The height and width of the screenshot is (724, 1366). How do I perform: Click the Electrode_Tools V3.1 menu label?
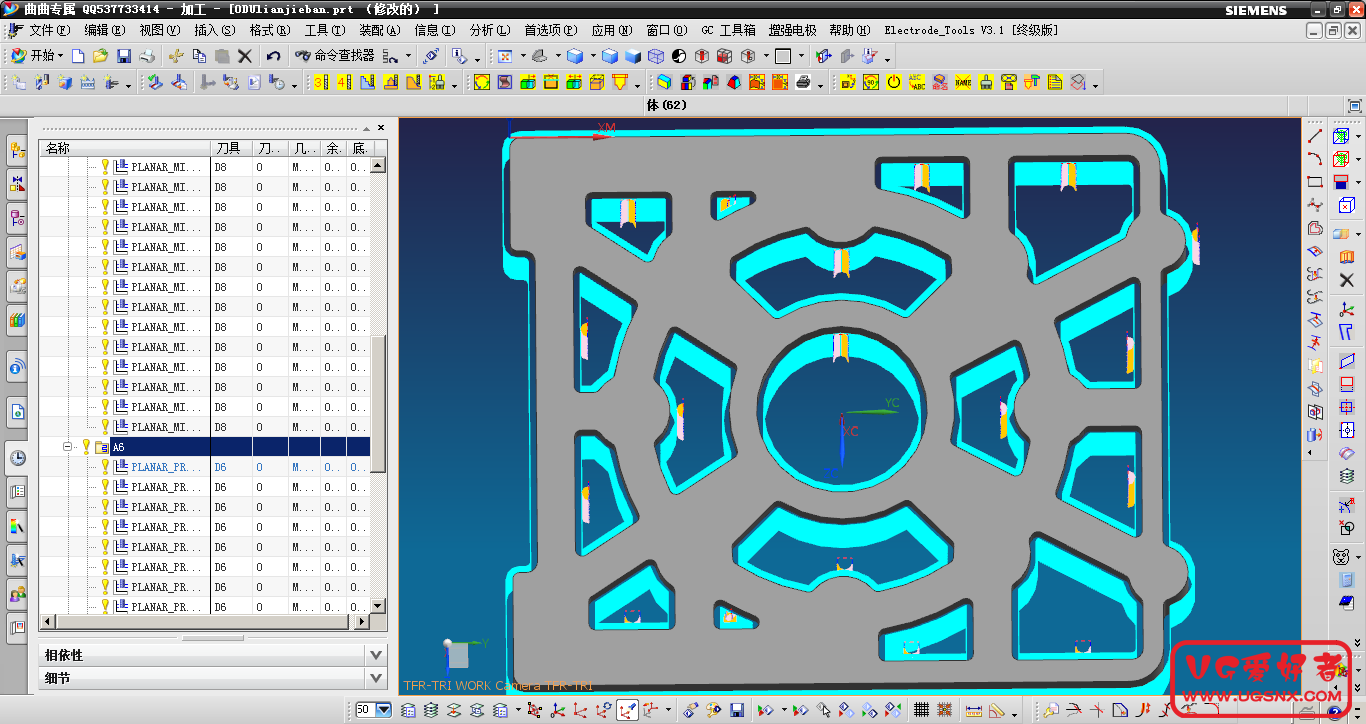tap(971, 31)
